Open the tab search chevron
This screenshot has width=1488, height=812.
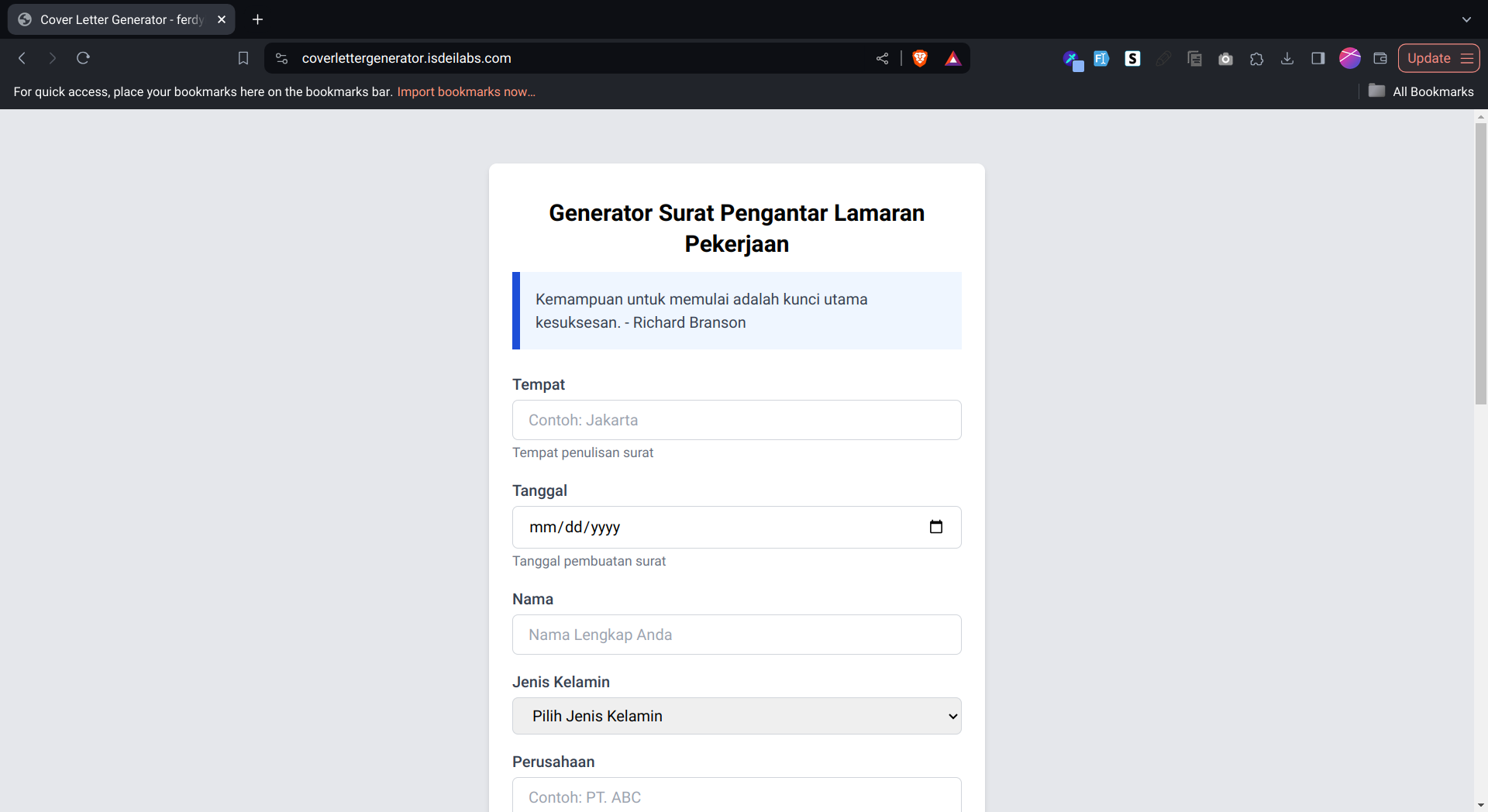(x=1466, y=19)
